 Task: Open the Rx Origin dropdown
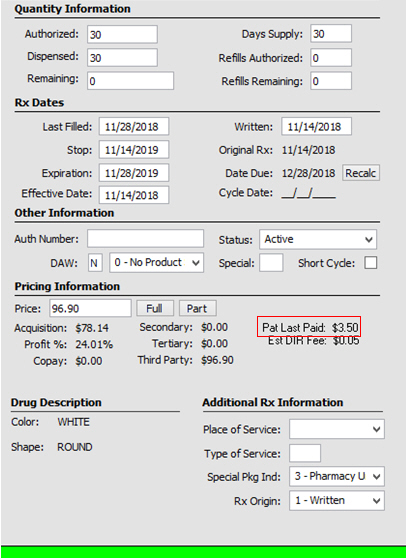coord(337,501)
